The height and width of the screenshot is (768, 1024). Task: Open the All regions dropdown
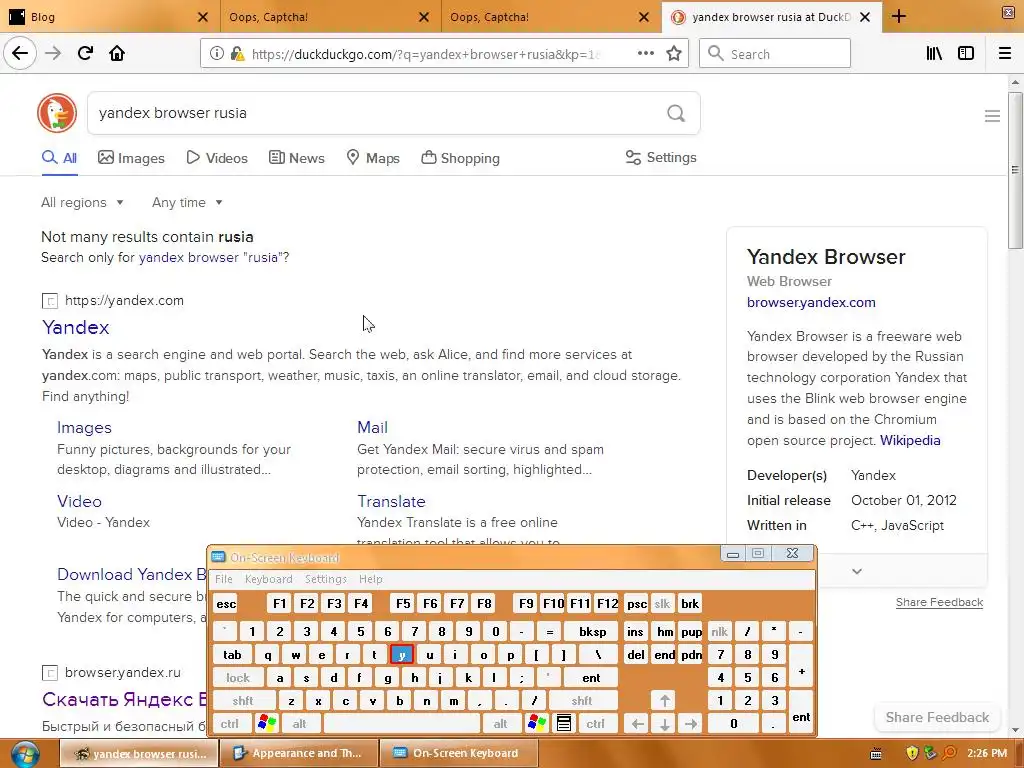(82, 202)
